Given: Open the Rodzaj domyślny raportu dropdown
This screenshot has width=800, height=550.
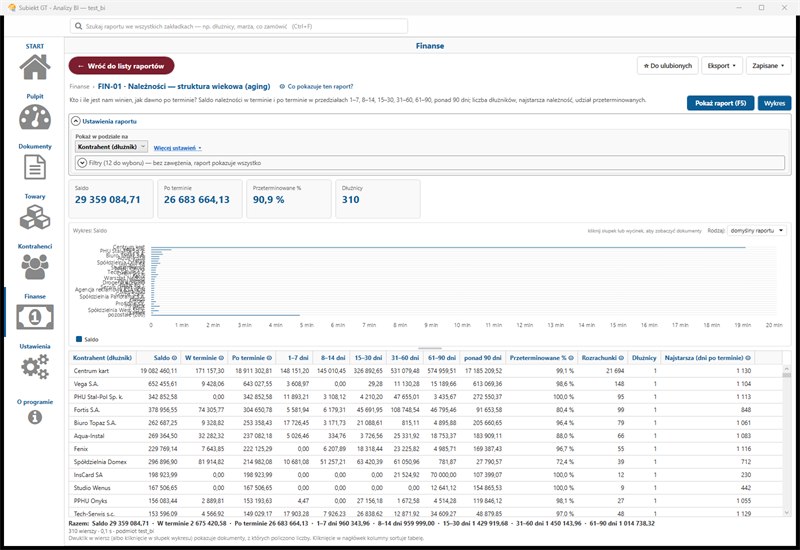Looking at the screenshot, I should 757,231.
